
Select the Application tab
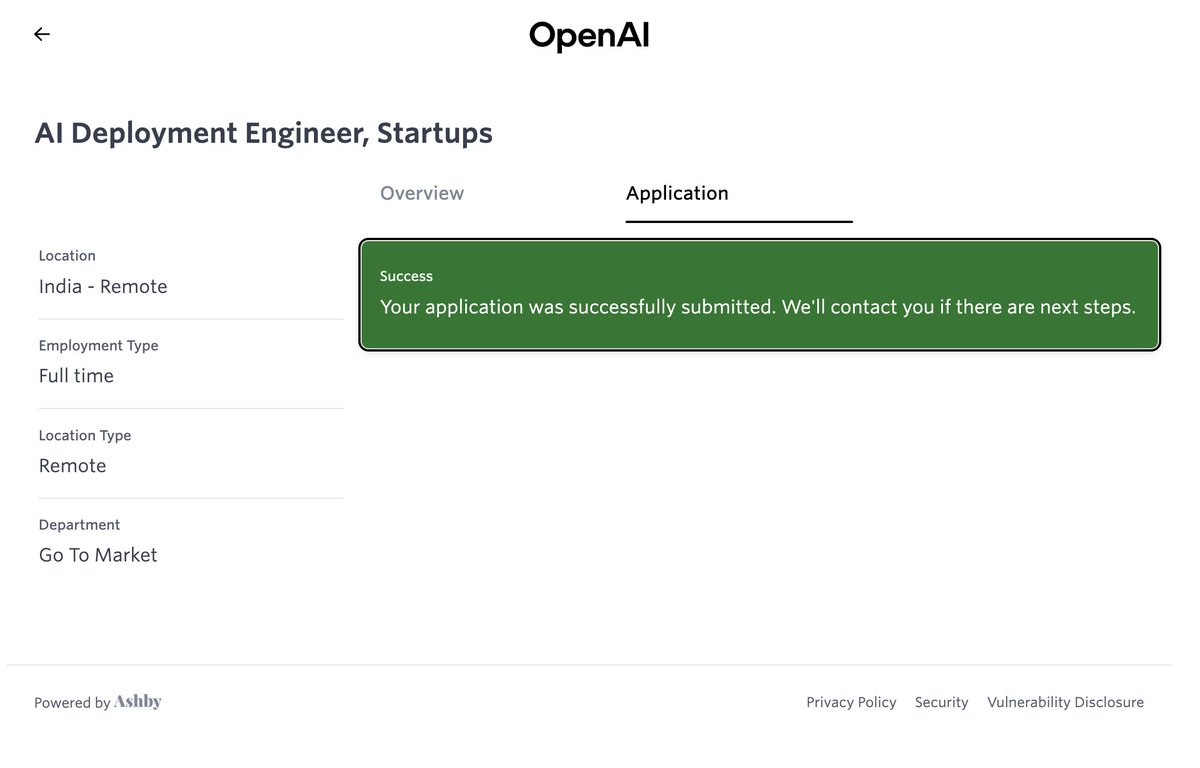677,193
